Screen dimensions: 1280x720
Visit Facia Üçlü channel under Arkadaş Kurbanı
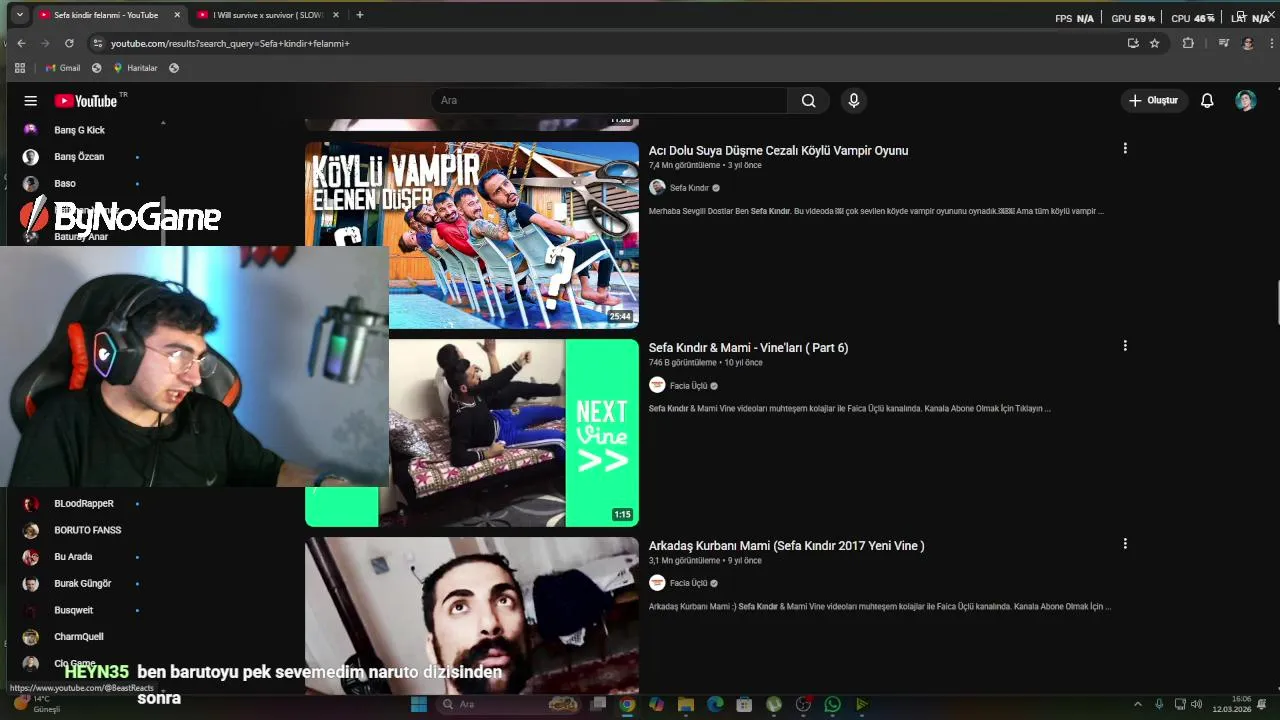(x=688, y=583)
